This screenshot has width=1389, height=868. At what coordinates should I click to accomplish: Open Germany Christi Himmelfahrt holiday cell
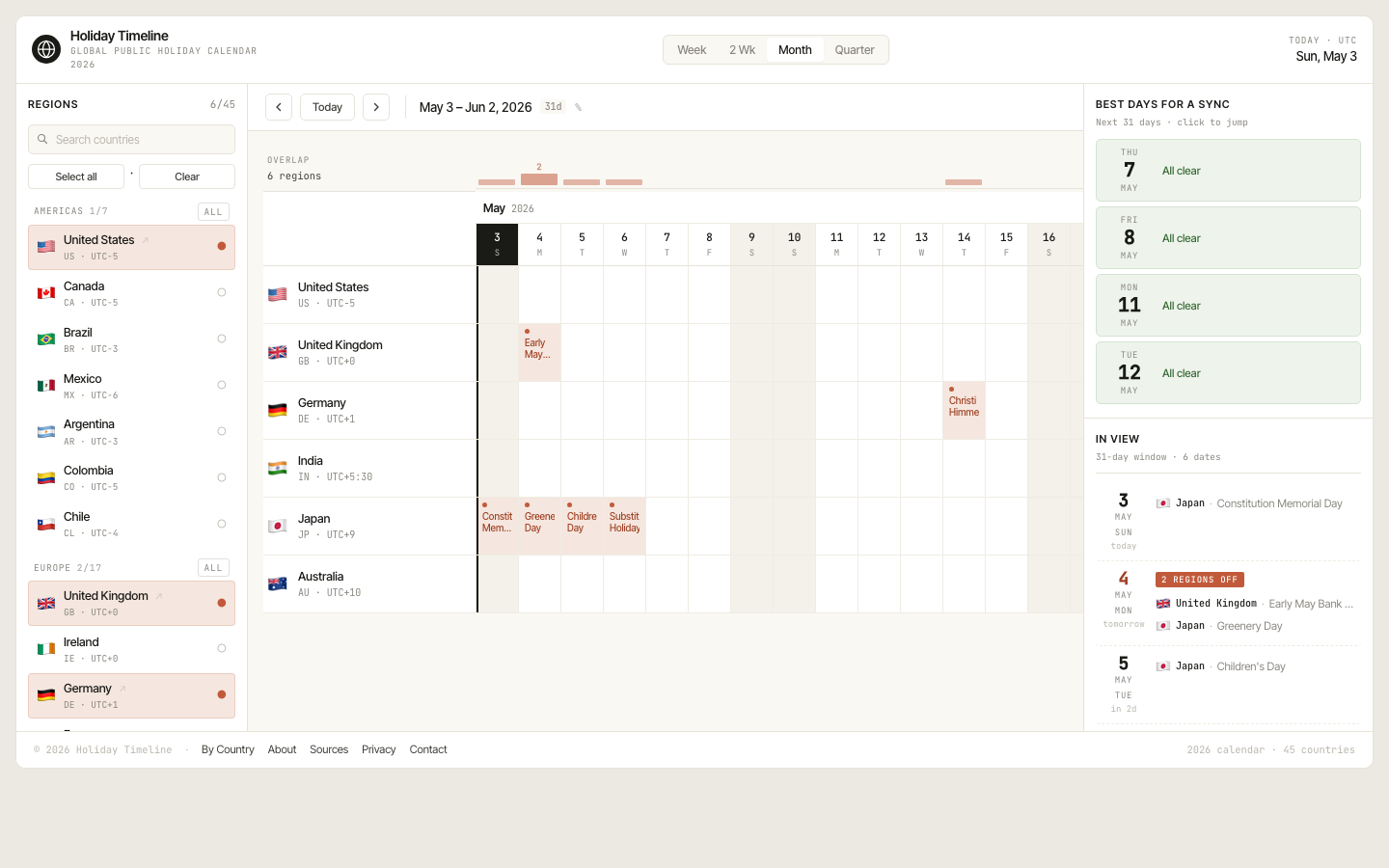click(964, 411)
